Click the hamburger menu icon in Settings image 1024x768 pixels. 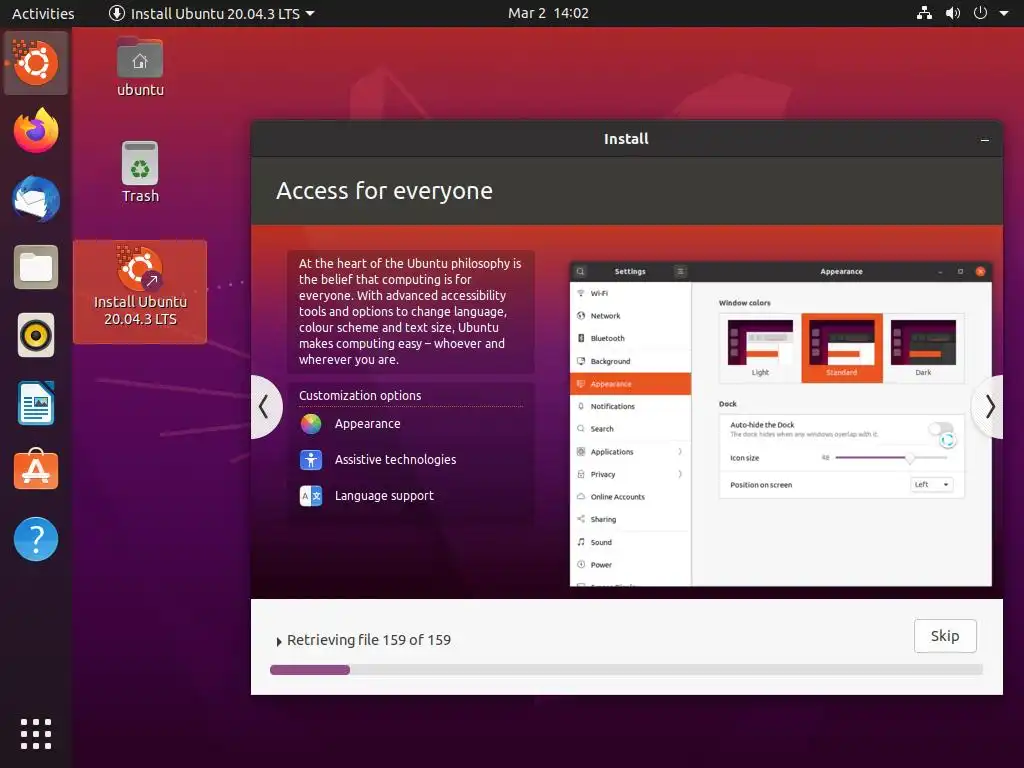tap(680, 271)
